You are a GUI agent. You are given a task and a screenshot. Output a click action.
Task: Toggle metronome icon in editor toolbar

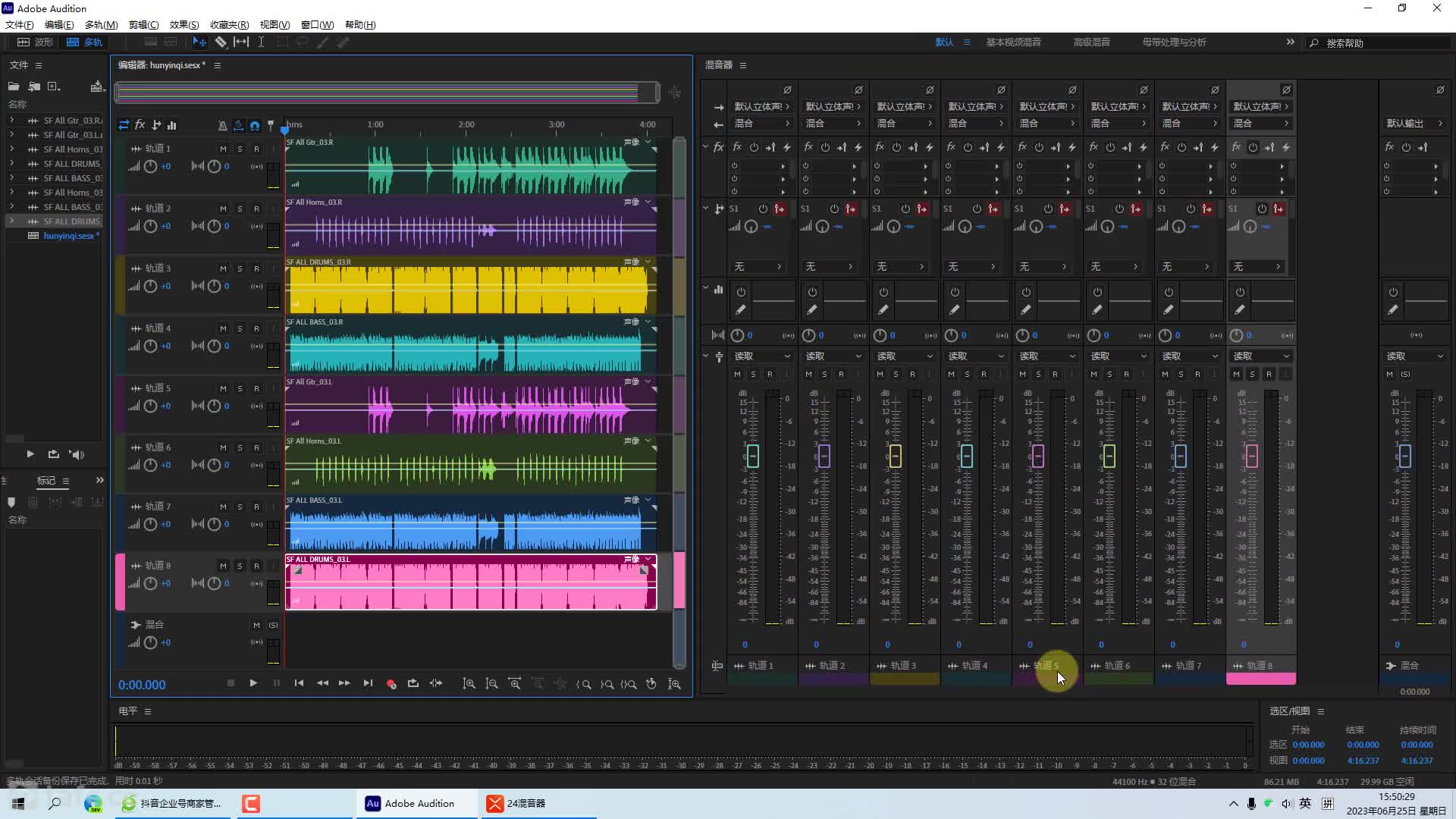[x=222, y=125]
